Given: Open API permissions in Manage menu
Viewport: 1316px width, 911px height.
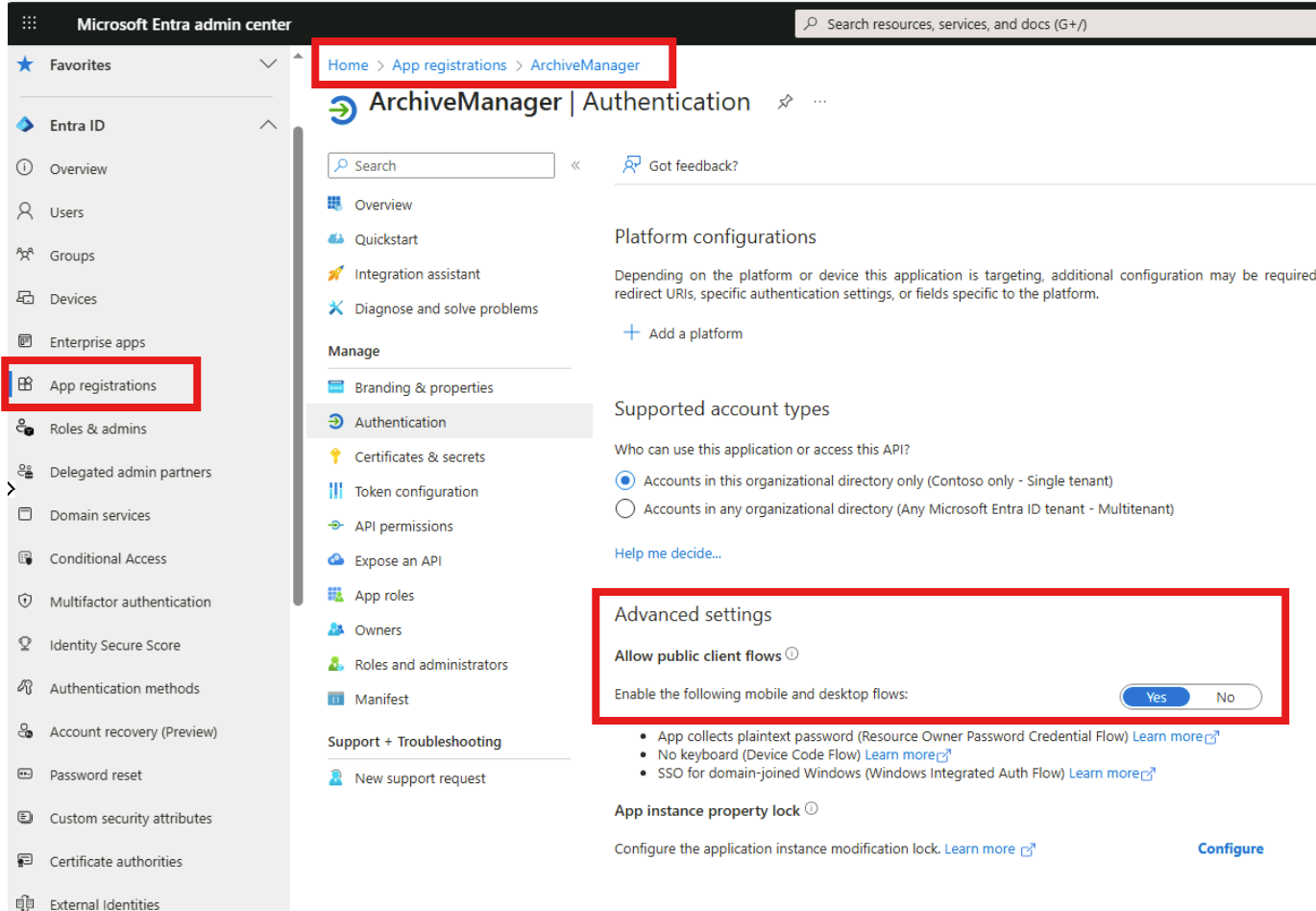Looking at the screenshot, I should click(403, 526).
